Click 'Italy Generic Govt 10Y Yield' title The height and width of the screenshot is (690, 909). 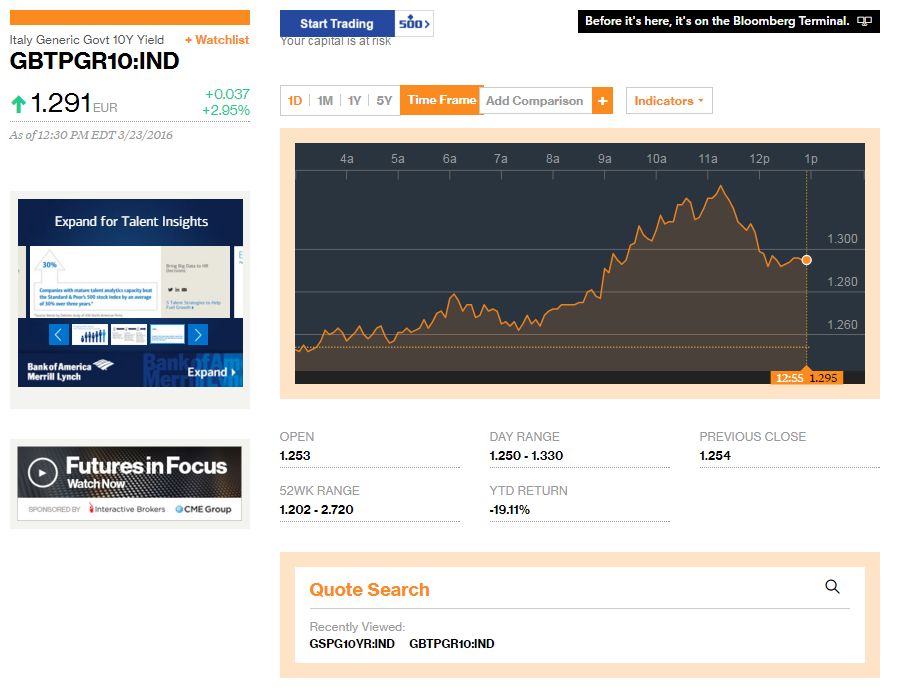pos(87,40)
